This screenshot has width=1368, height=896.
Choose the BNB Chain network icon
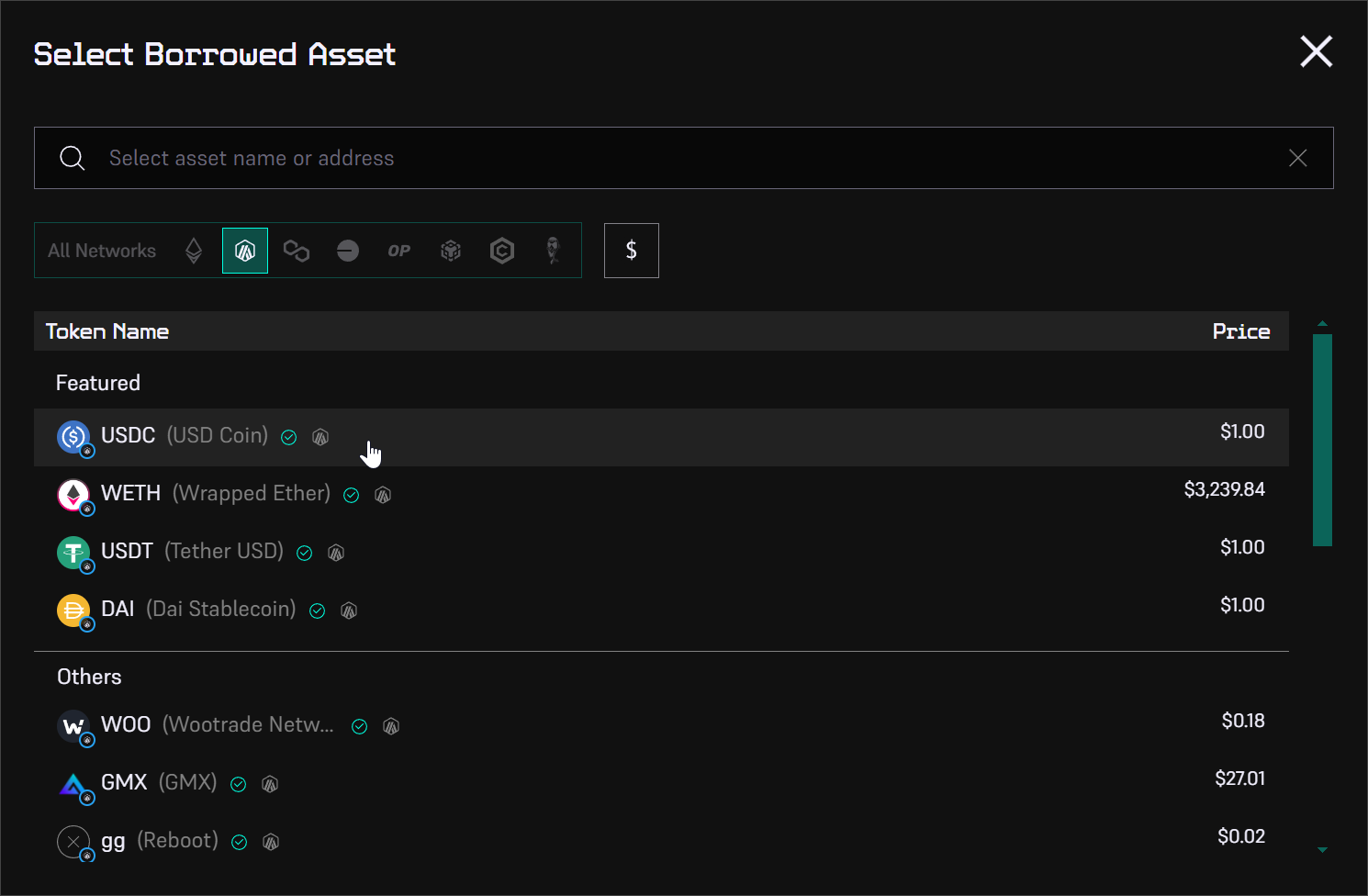(451, 251)
